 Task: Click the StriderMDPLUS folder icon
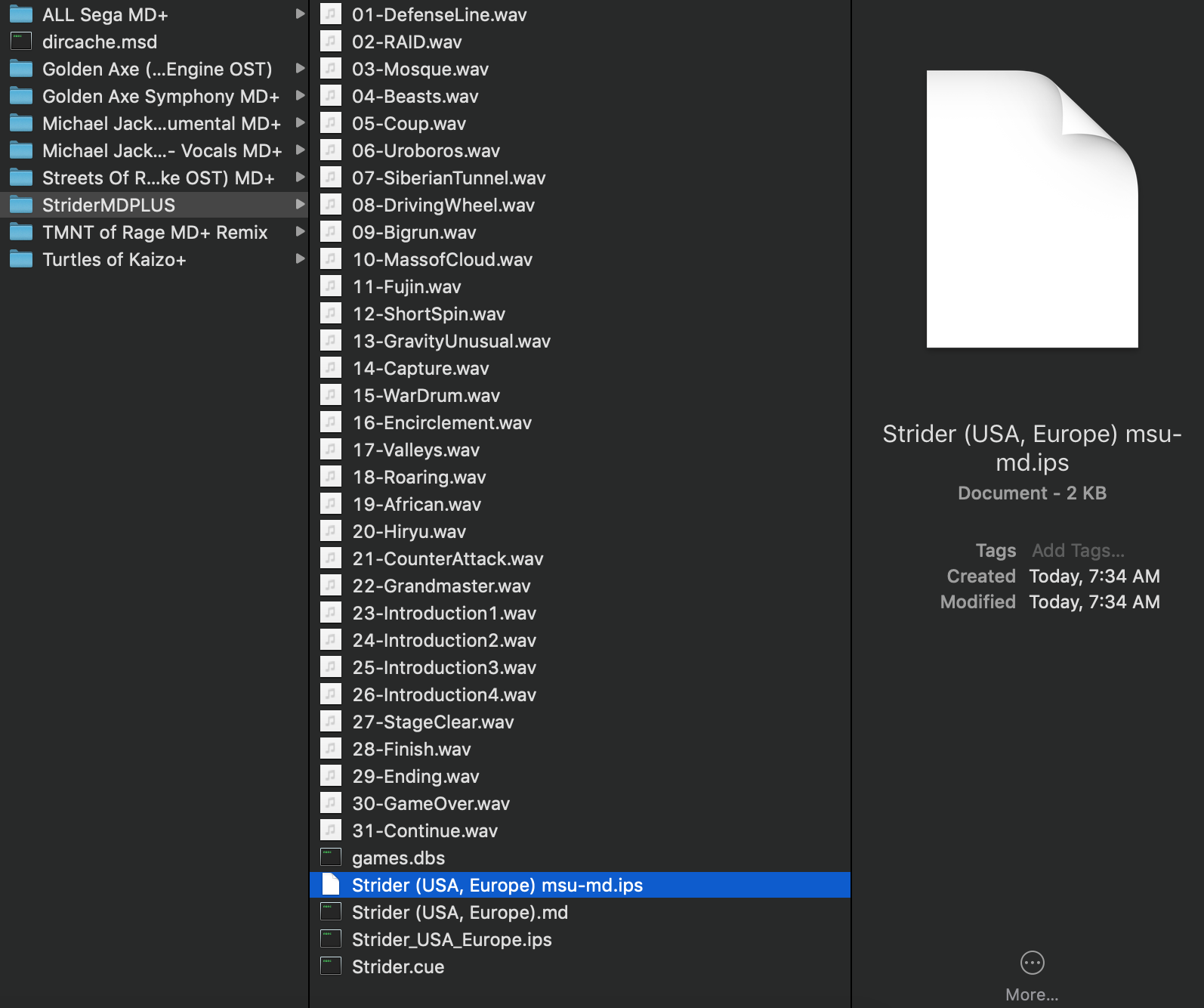tap(20, 205)
